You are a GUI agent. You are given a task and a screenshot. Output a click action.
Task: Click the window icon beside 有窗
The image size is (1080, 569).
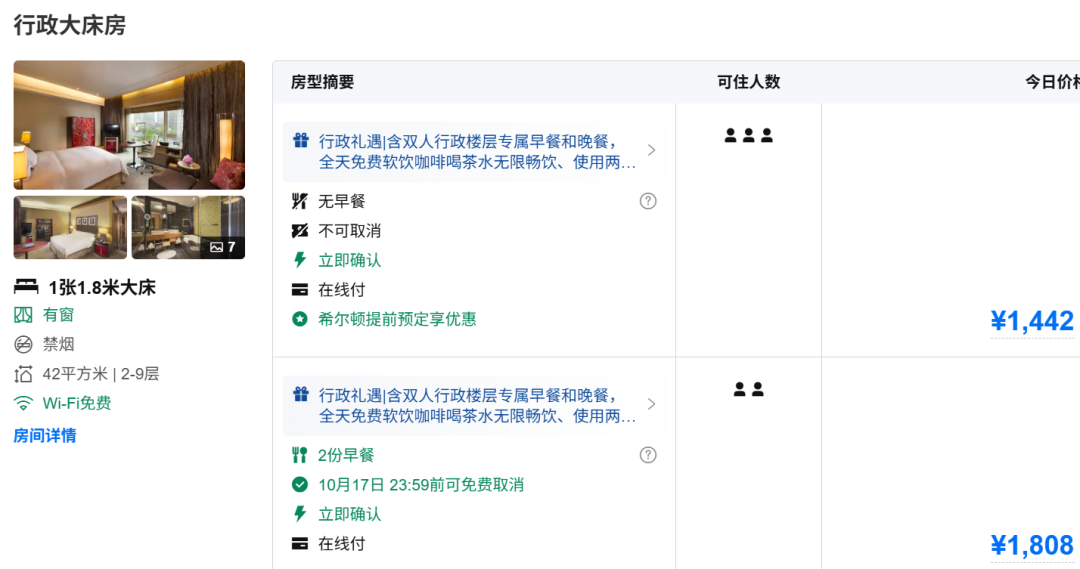point(23,315)
